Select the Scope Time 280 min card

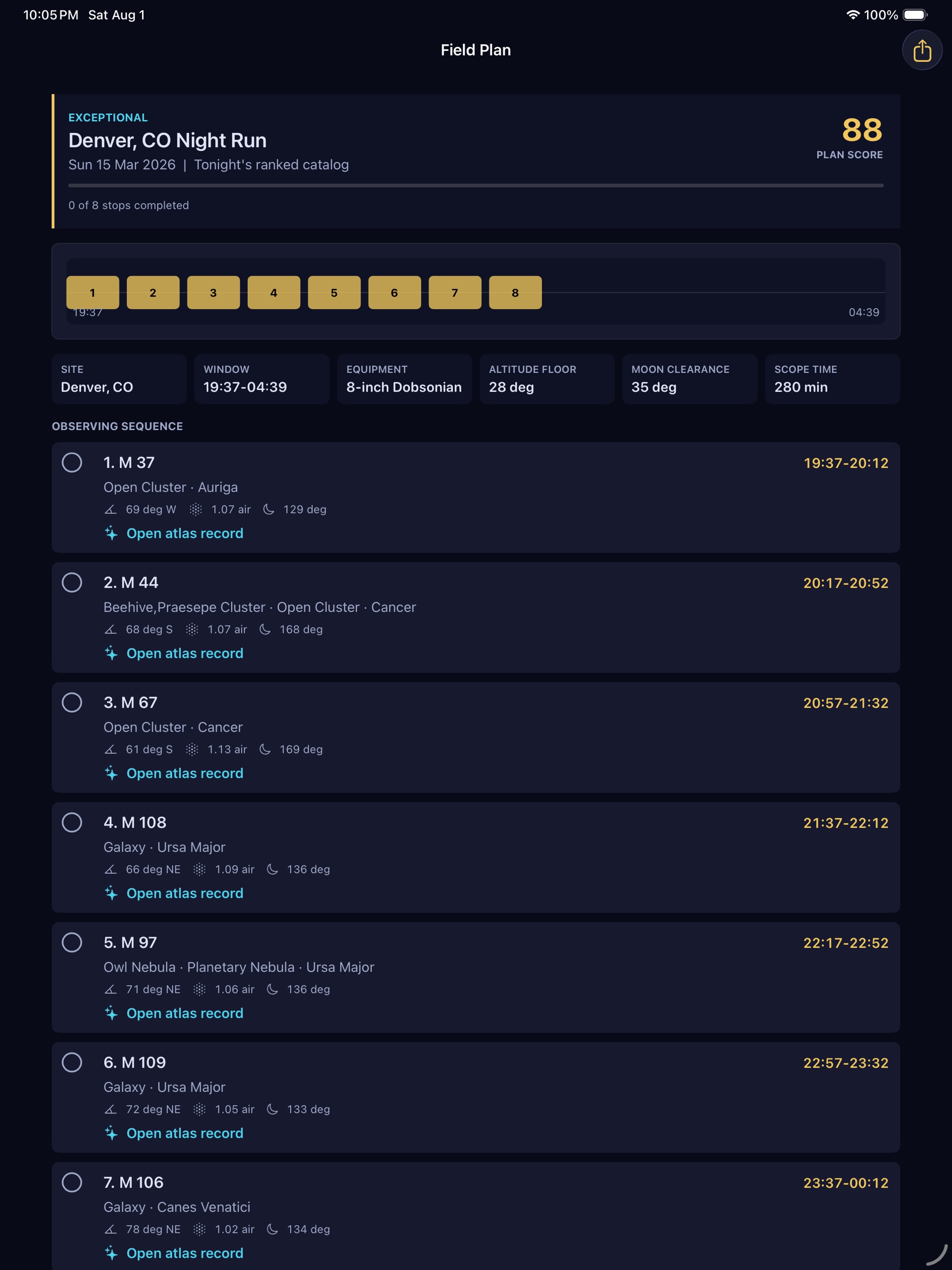click(x=833, y=379)
